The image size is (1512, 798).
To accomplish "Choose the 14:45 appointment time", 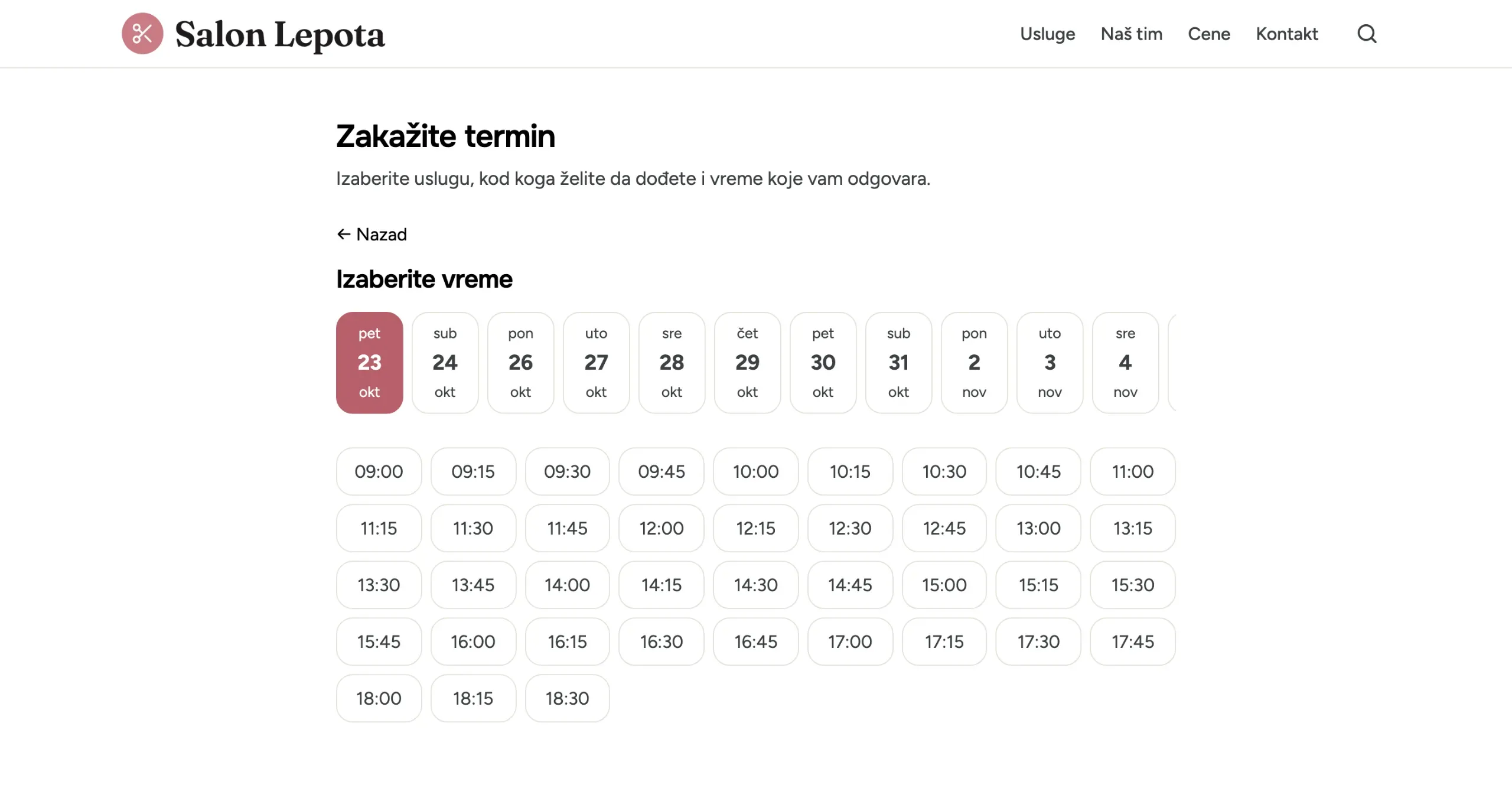I will click(850, 585).
